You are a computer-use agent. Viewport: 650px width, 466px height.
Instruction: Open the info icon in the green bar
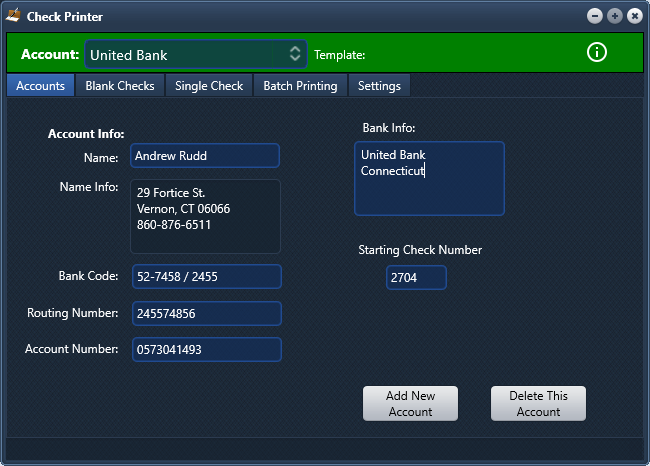[x=597, y=53]
